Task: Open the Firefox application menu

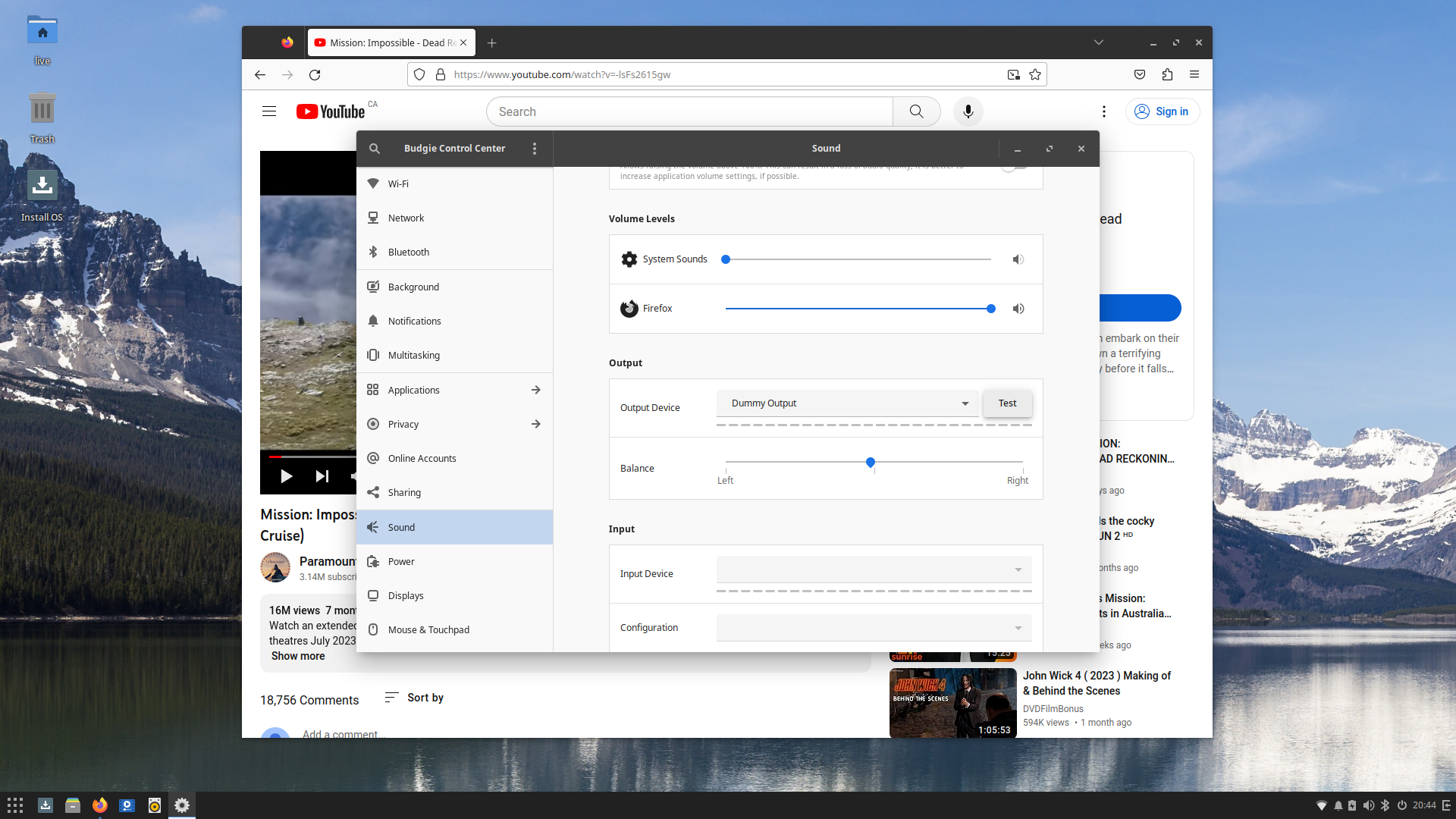Action: click(x=1194, y=74)
